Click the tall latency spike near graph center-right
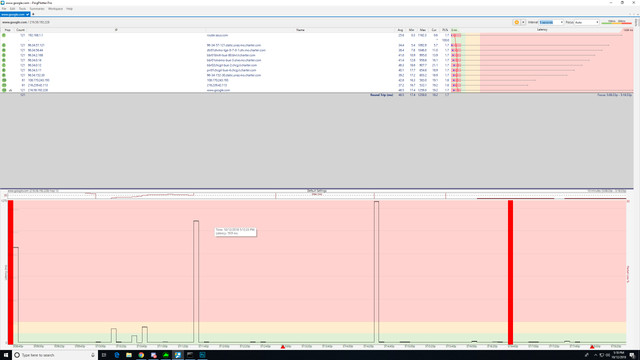The width and height of the screenshot is (640, 360). (376, 271)
